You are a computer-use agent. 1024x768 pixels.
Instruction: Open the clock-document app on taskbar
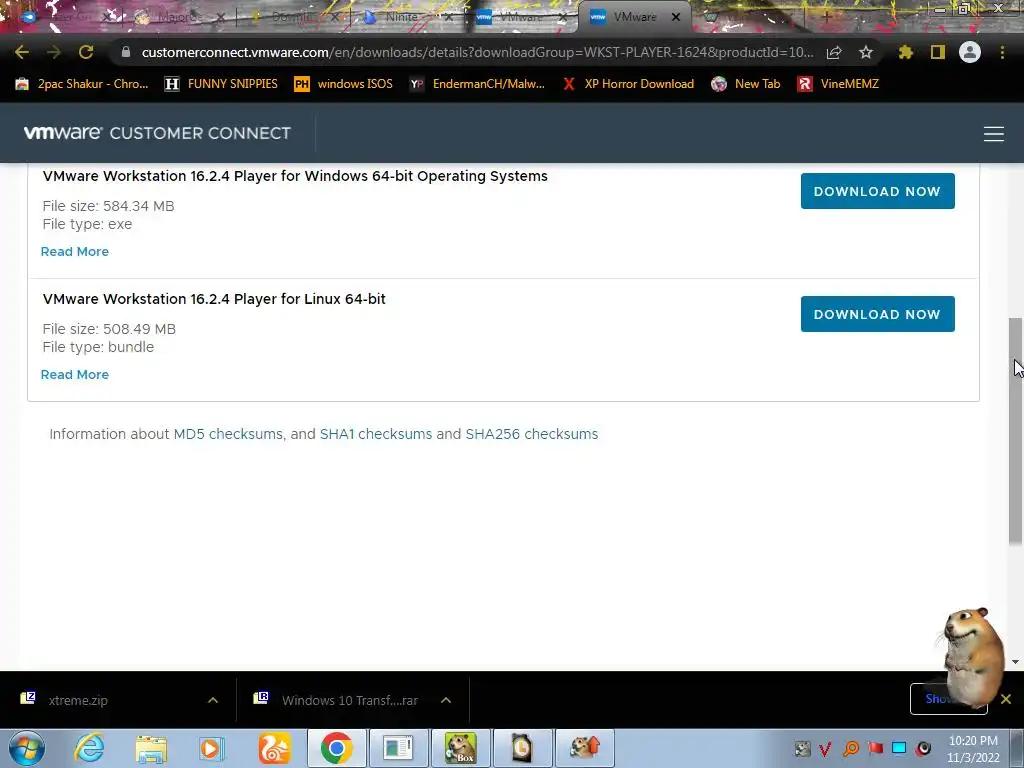[522, 748]
